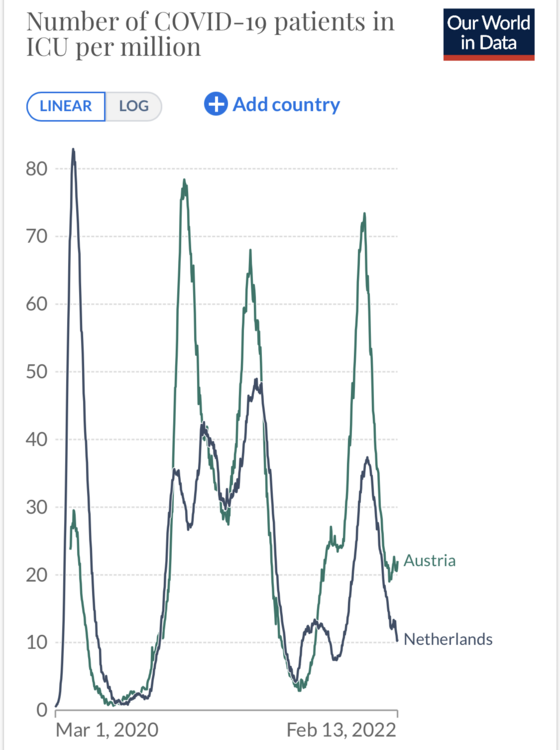Select the Netherlands legend label
The image size is (560, 750).
click(x=448, y=639)
